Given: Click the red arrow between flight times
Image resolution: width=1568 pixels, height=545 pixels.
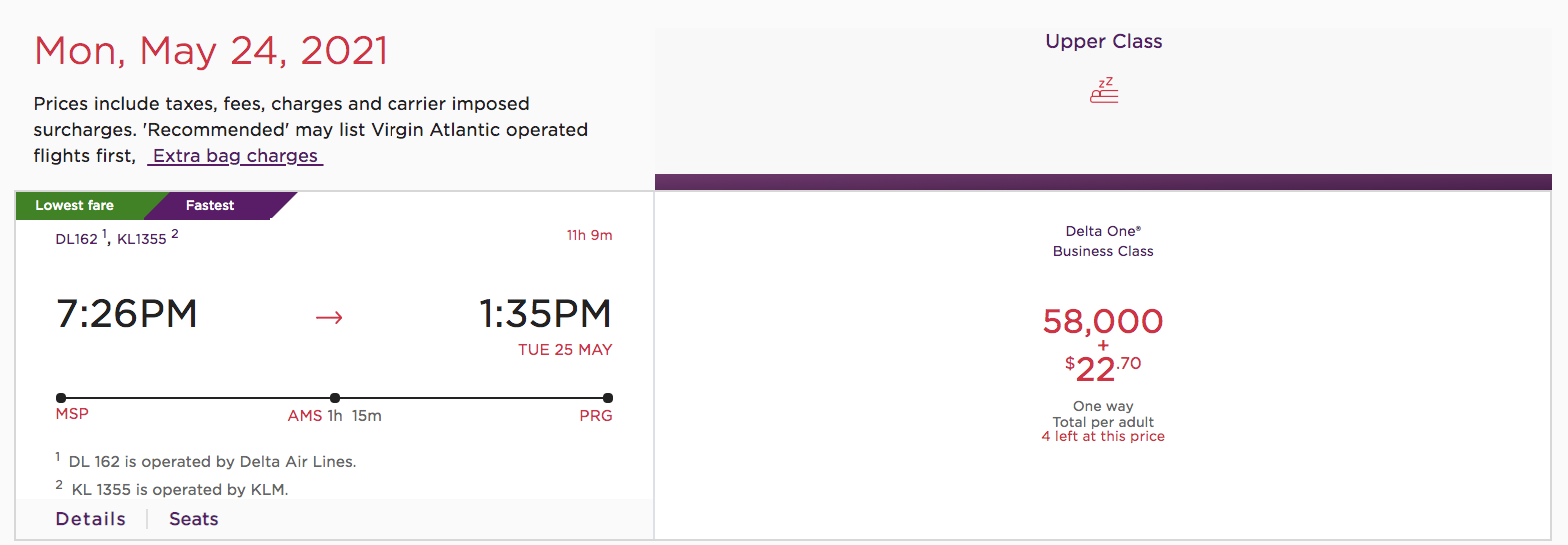Looking at the screenshot, I should pos(329,318).
